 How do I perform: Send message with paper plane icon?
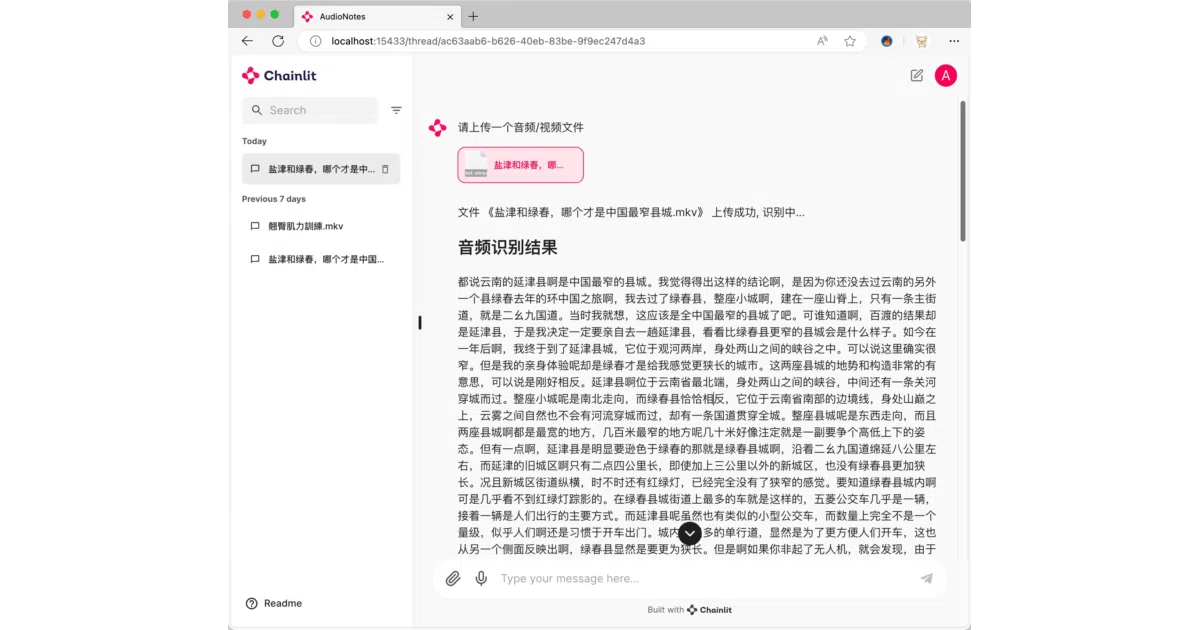point(927,578)
